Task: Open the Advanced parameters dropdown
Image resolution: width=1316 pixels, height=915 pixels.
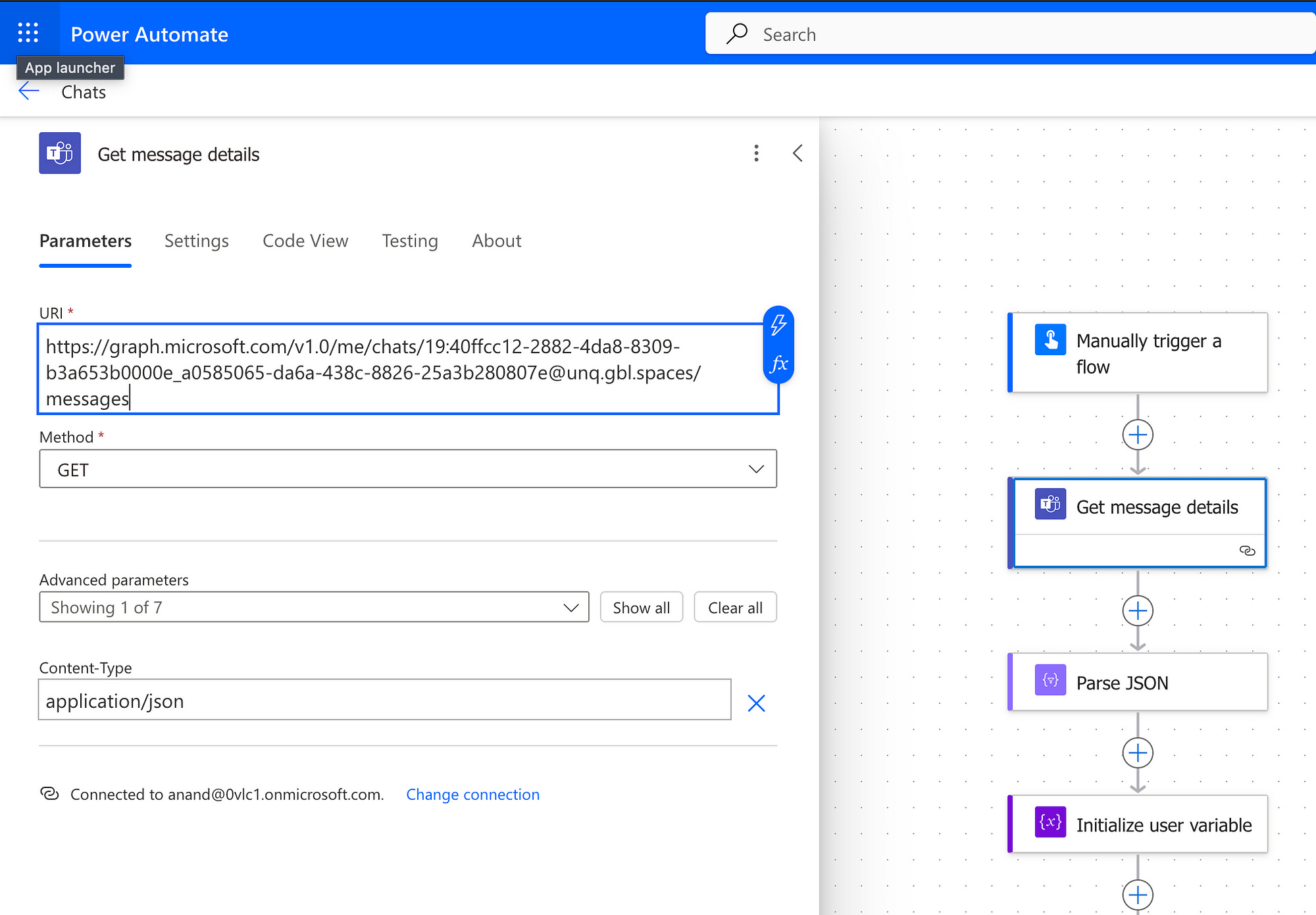Action: coord(314,607)
